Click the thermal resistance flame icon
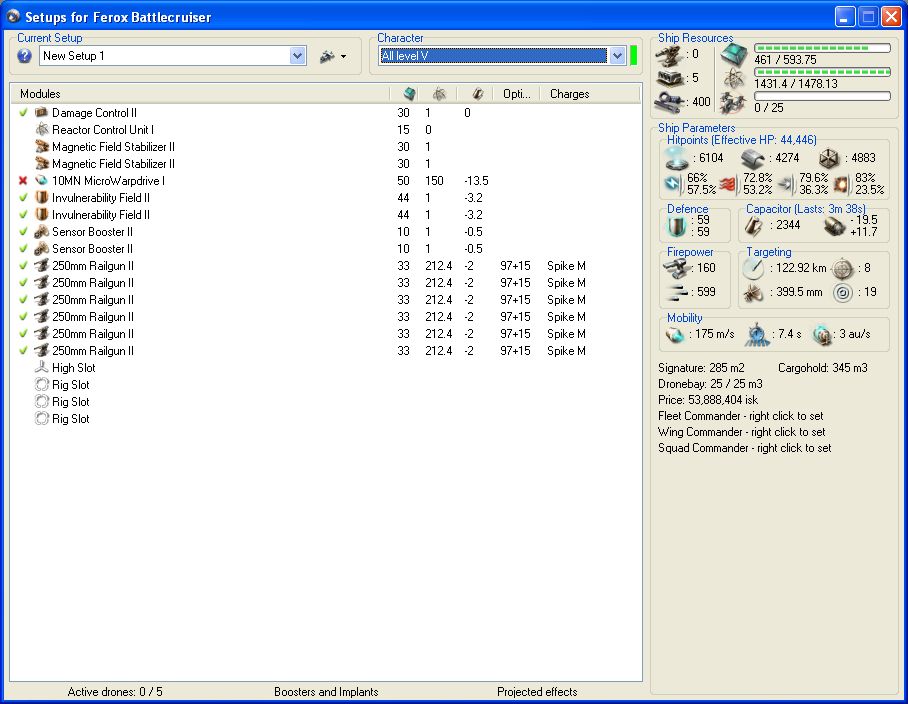Image resolution: width=908 pixels, height=704 pixels. (x=728, y=185)
